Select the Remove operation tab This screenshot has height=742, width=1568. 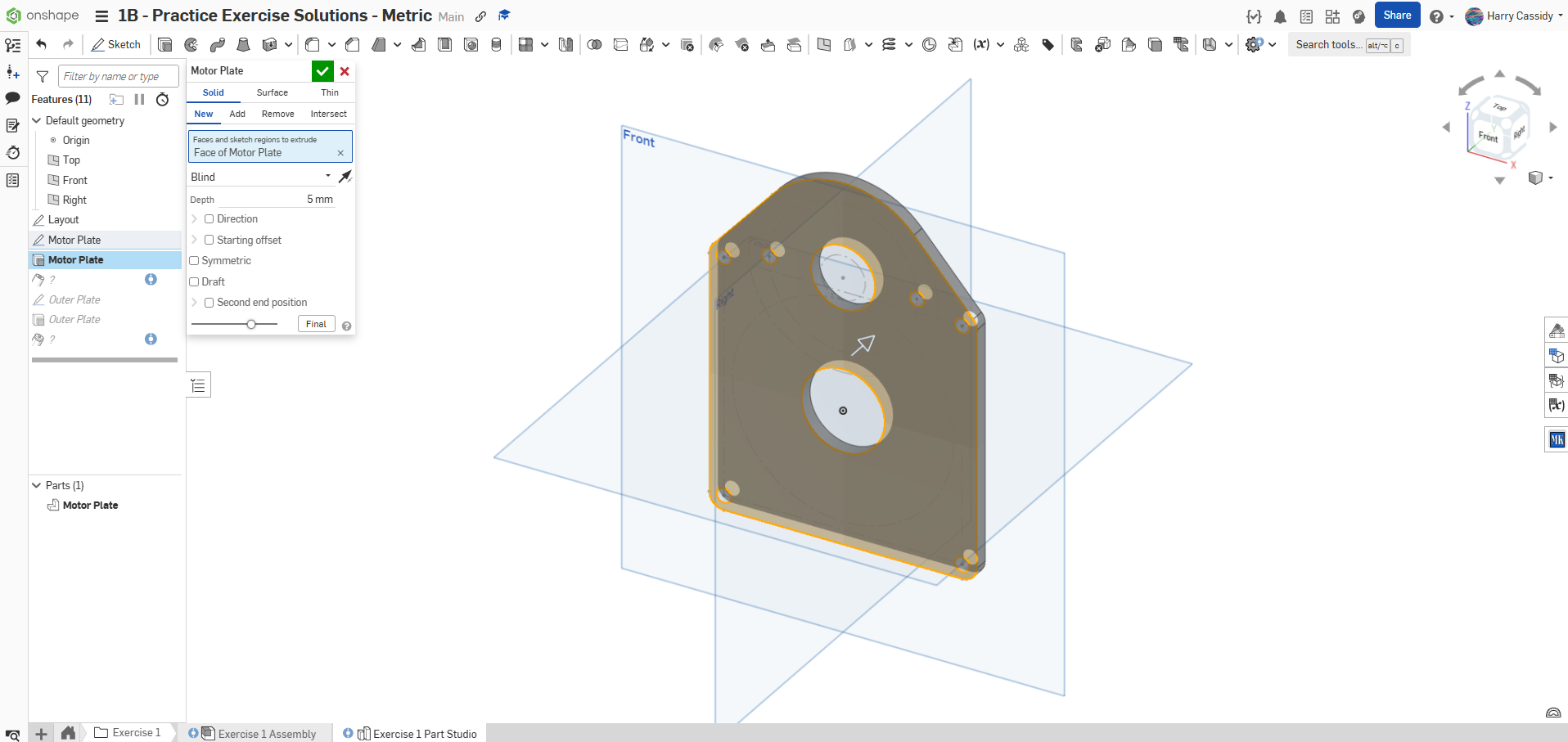coord(277,115)
